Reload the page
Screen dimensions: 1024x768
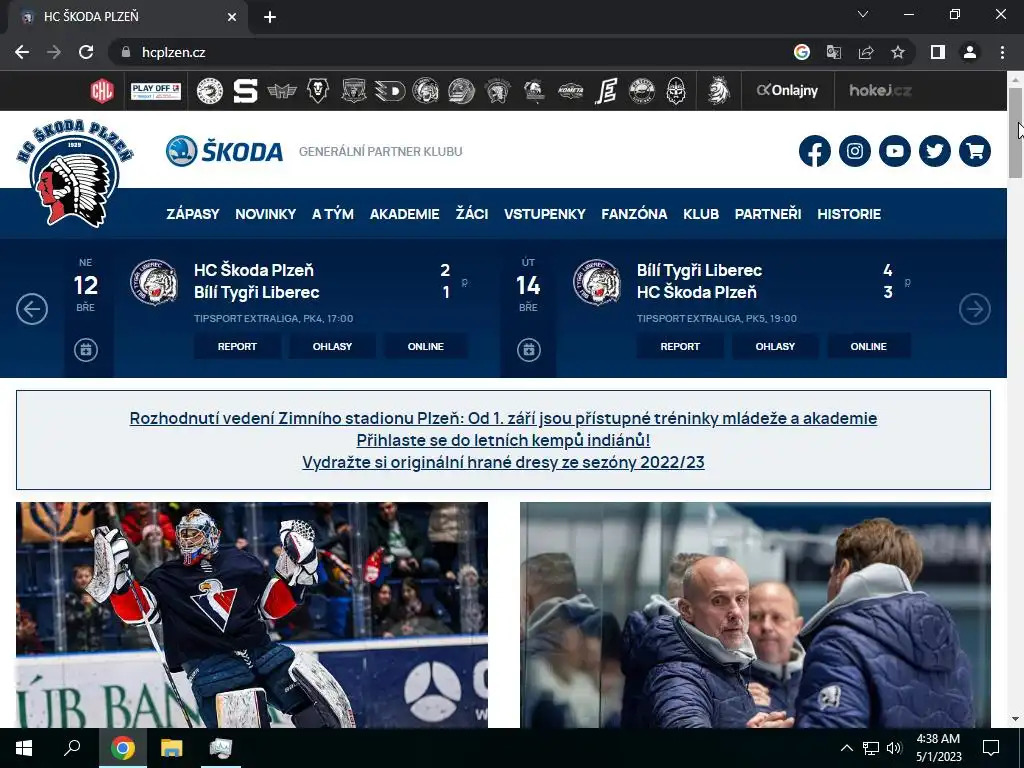click(86, 52)
